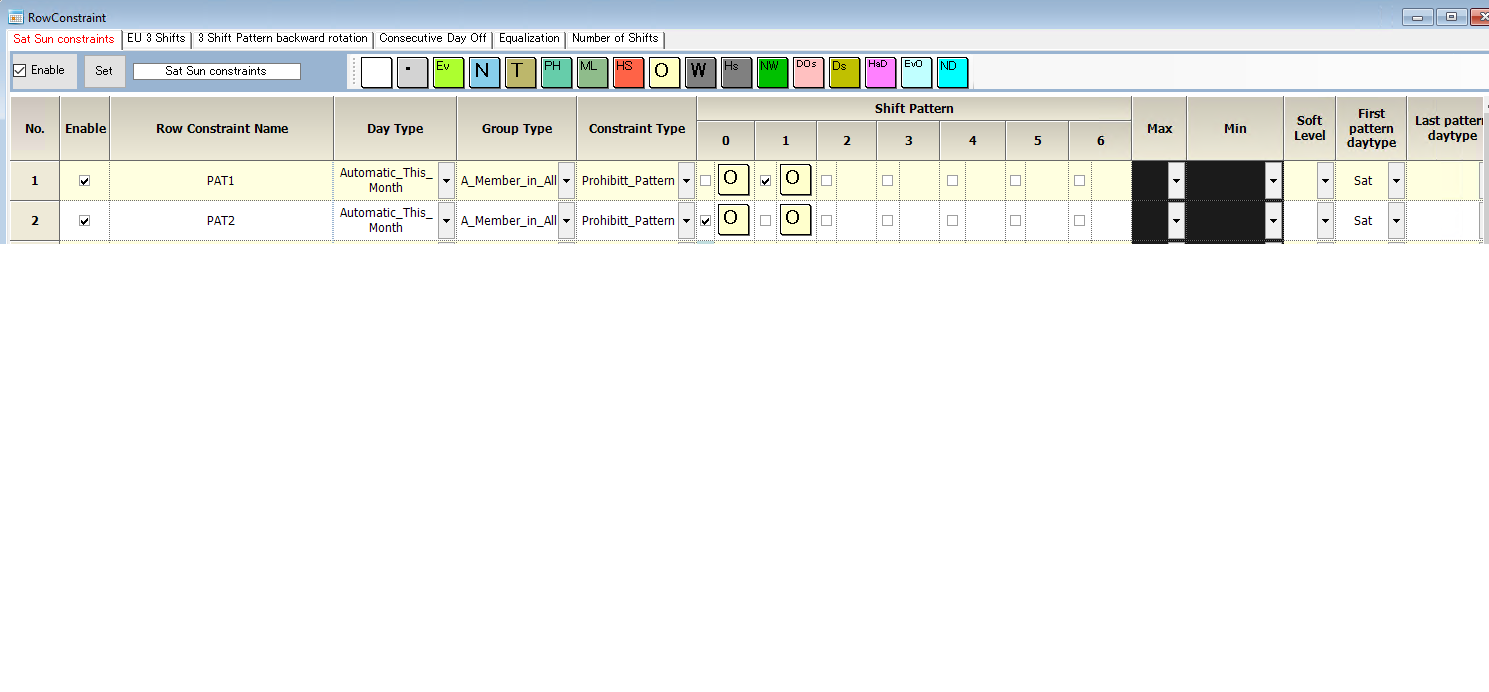Viewport: 1489px width, 692px height.
Task: Tick PAT1 shift pattern day 2 checkbox
Action: (x=827, y=181)
